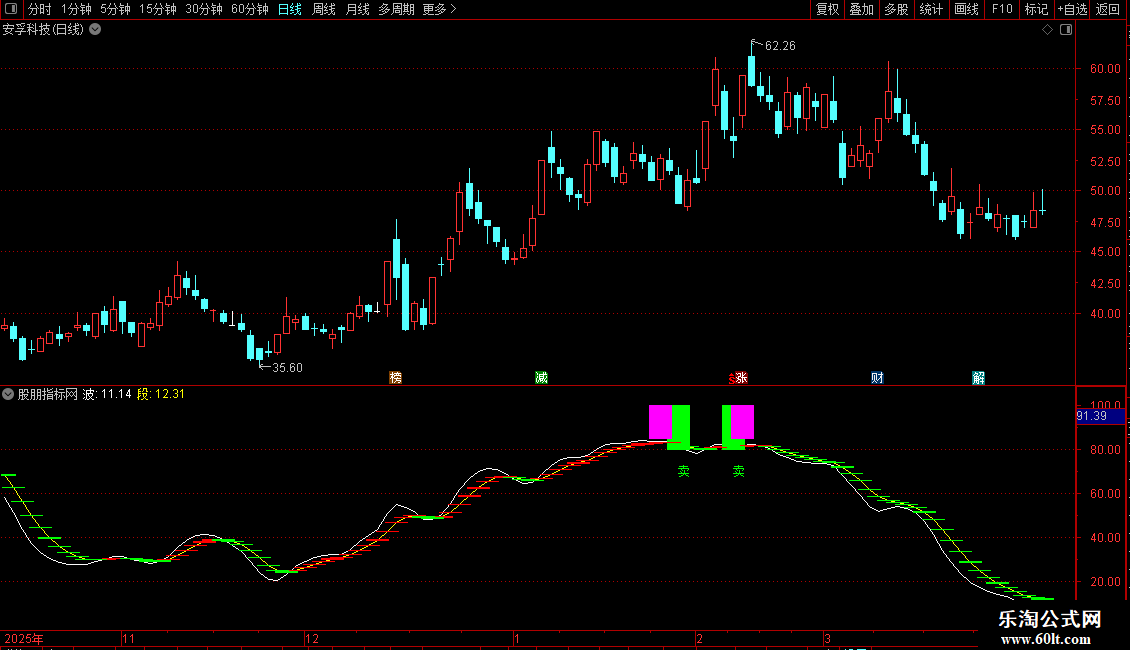Open the F10 company info button
This screenshot has height=650, width=1130.
pos(1002,9)
